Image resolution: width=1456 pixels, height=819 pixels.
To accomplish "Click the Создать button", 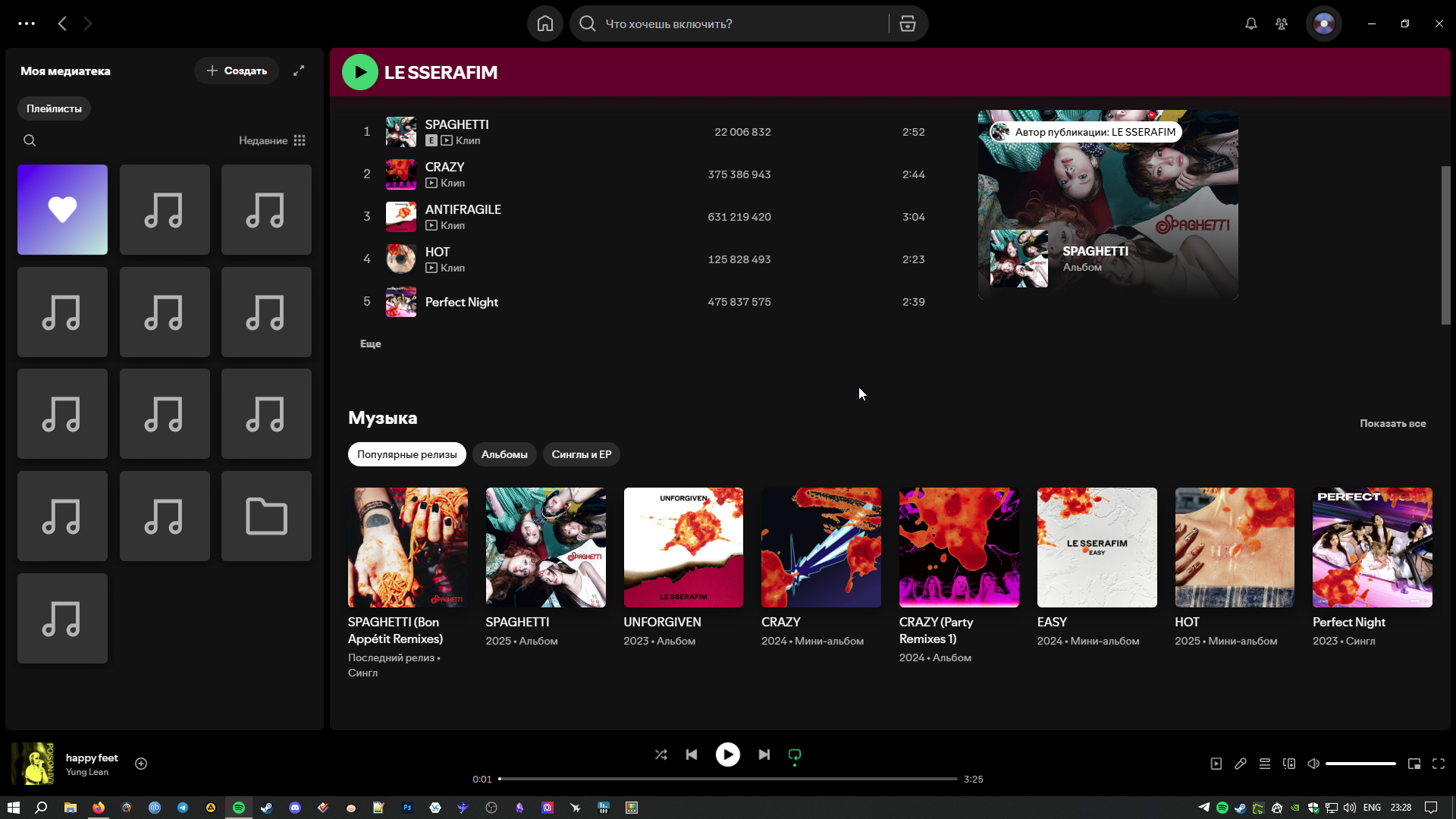I will point(237,71).
